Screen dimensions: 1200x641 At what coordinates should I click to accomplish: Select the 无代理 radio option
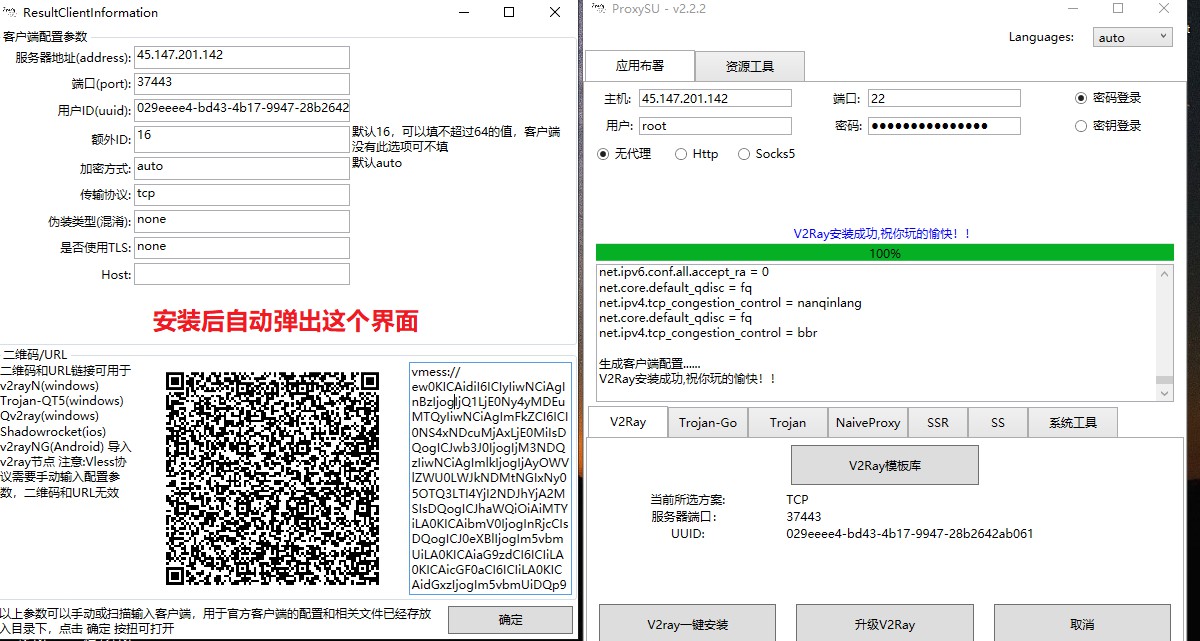click(x=603, y=154)
